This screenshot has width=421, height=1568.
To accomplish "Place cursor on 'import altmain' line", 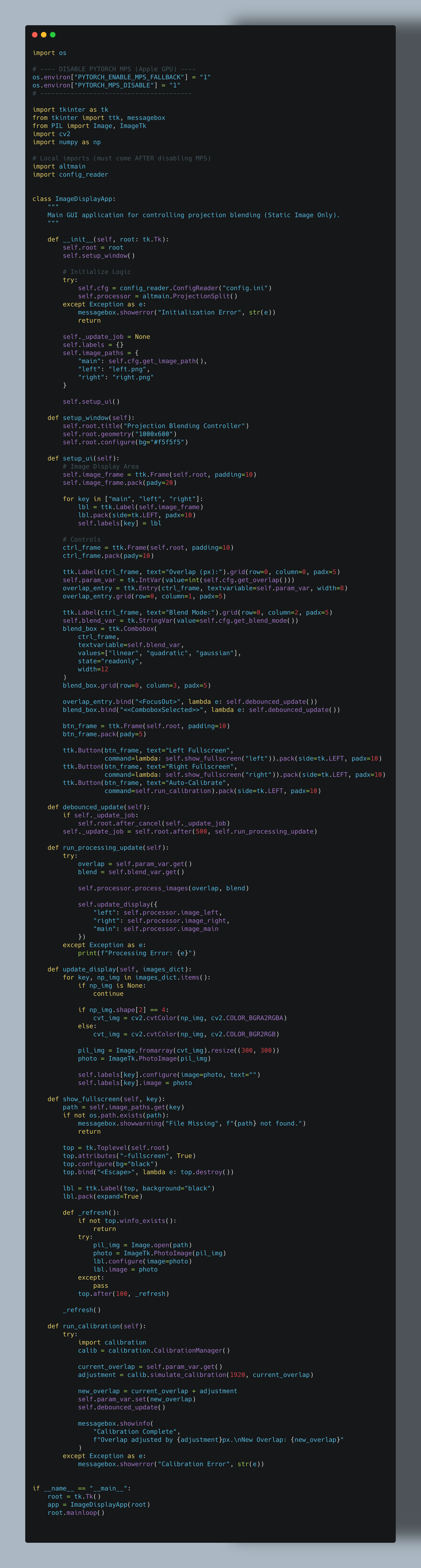I will 59,166.
